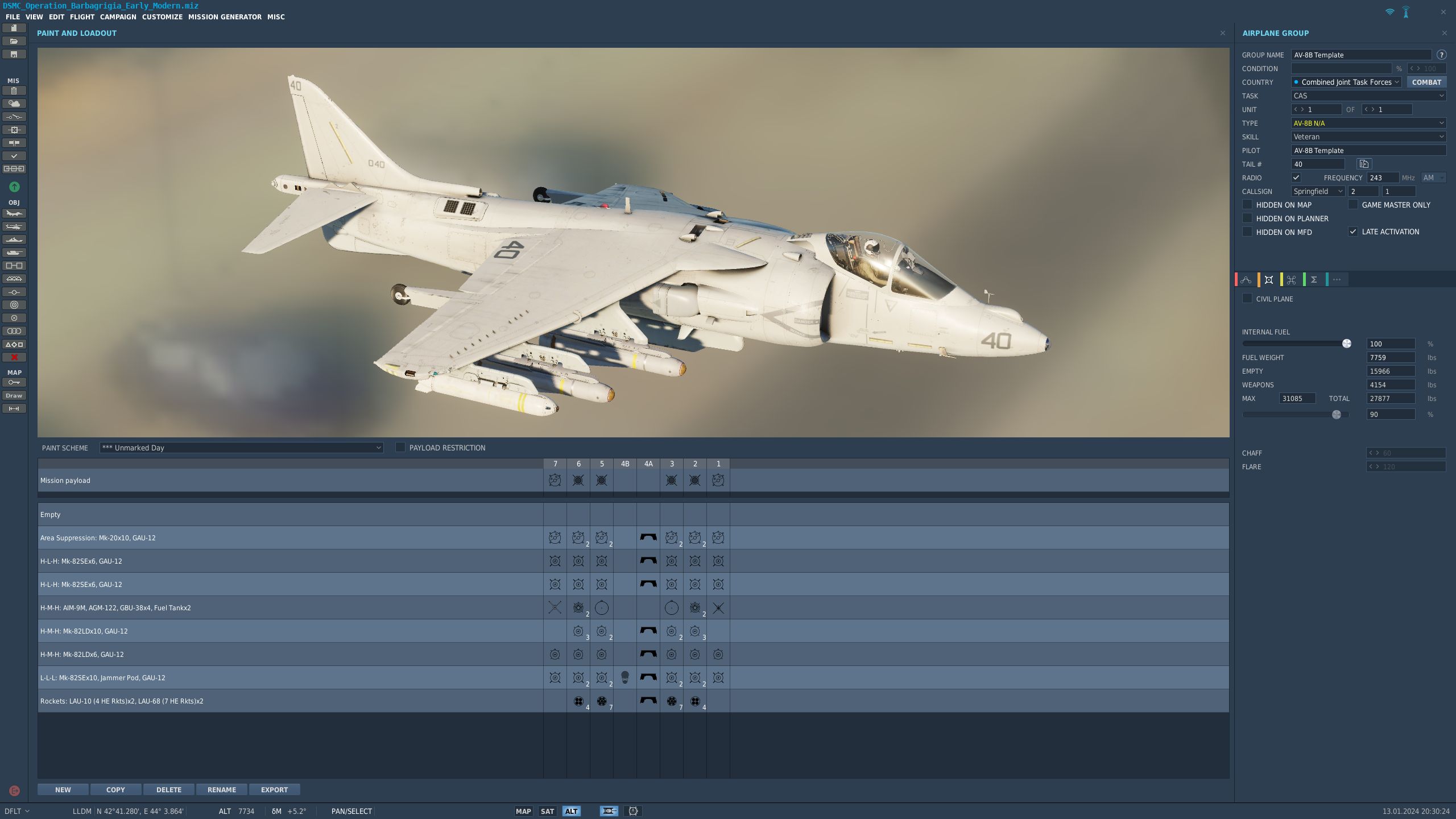Click the red X delete object icon
This screenshot has height=819, width=1456.
point(14,357)
